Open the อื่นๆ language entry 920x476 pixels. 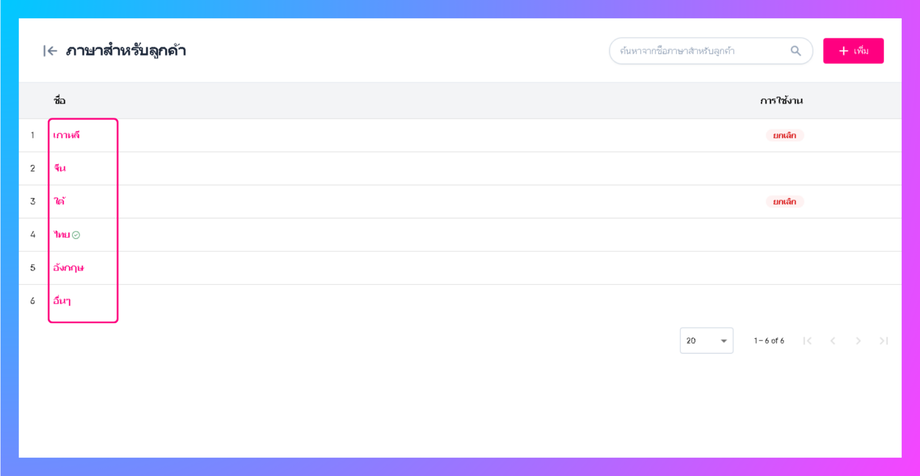pos(62,301)
